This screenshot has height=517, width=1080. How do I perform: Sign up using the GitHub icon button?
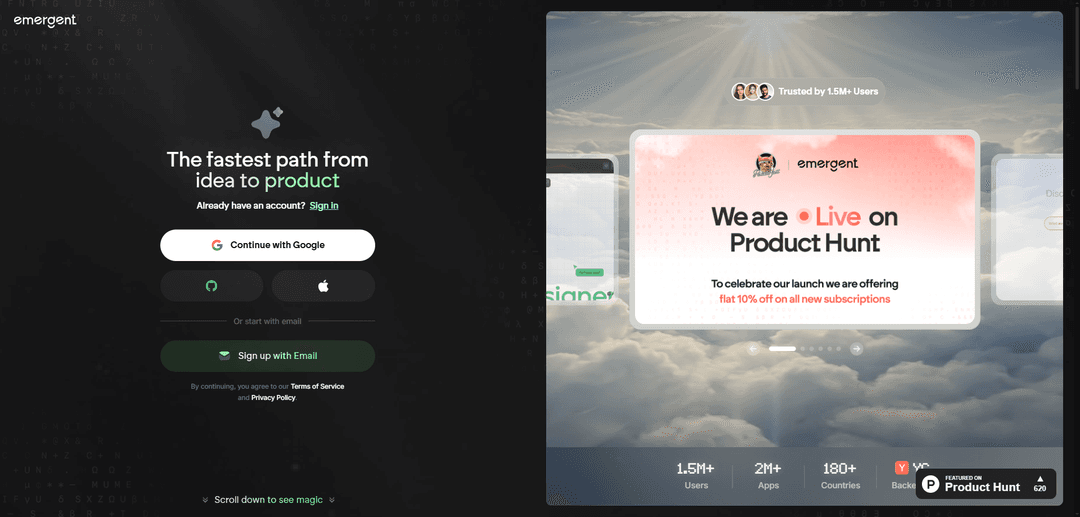pos(211,286)
